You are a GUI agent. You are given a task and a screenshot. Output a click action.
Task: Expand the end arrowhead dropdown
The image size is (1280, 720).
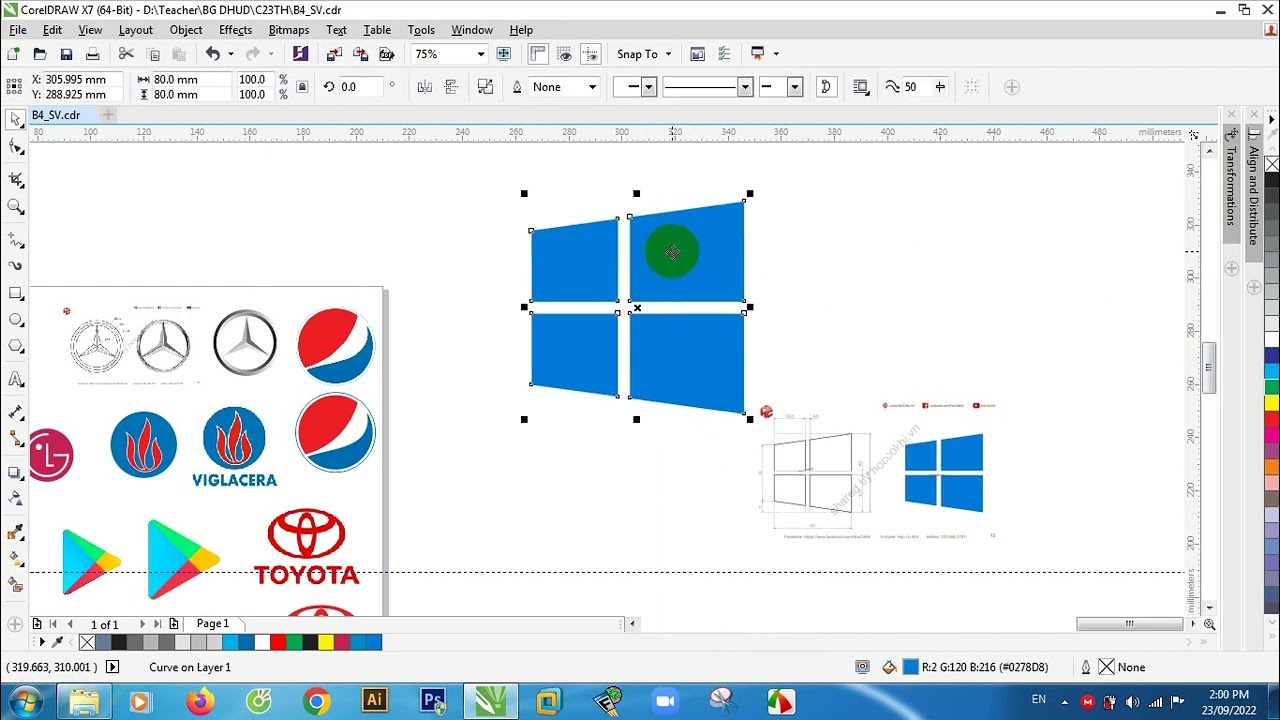(x=794, y=87)
